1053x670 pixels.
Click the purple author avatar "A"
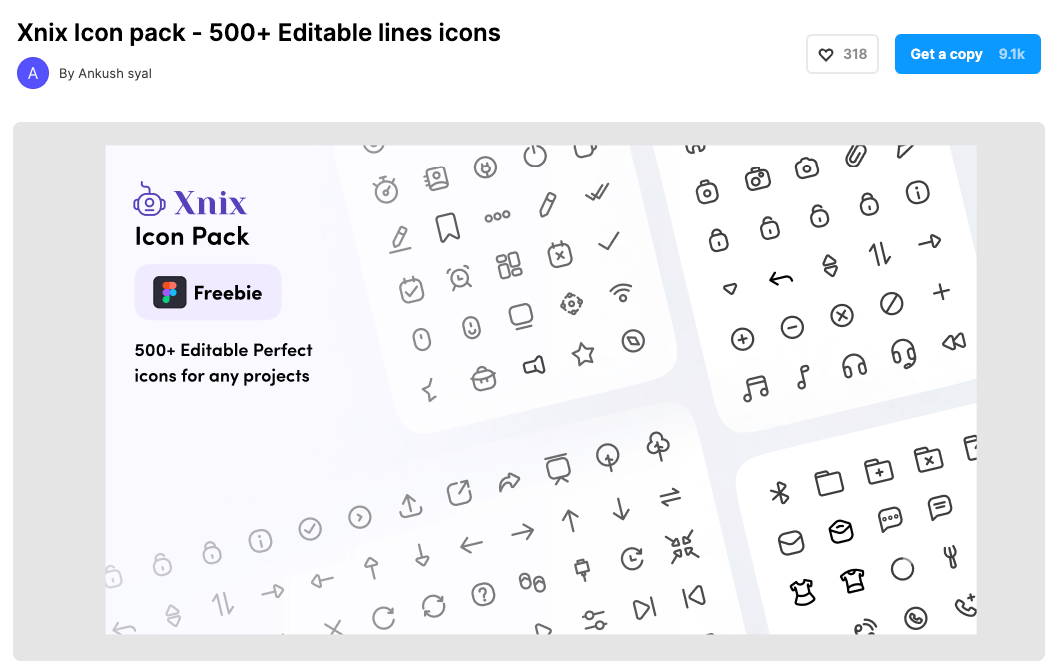[x=33, y=73]
